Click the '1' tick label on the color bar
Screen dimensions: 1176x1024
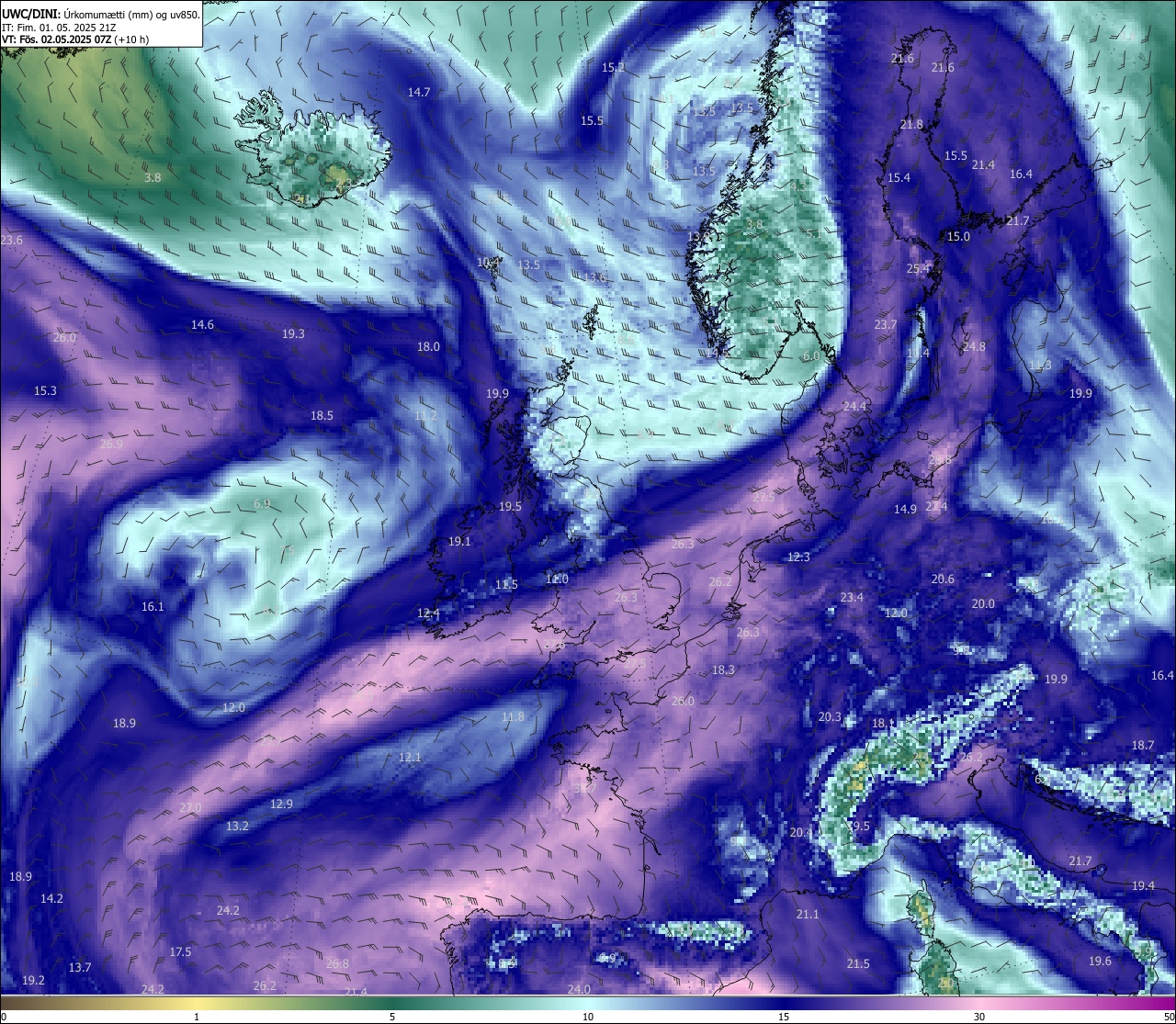pos(196,1017)
